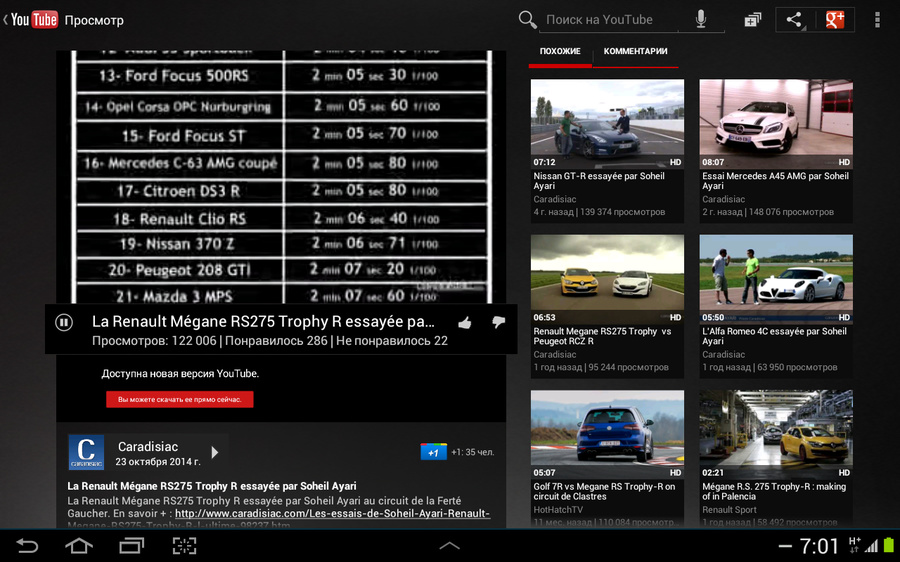Dislike the video with thumbs down

pos(498,322)
